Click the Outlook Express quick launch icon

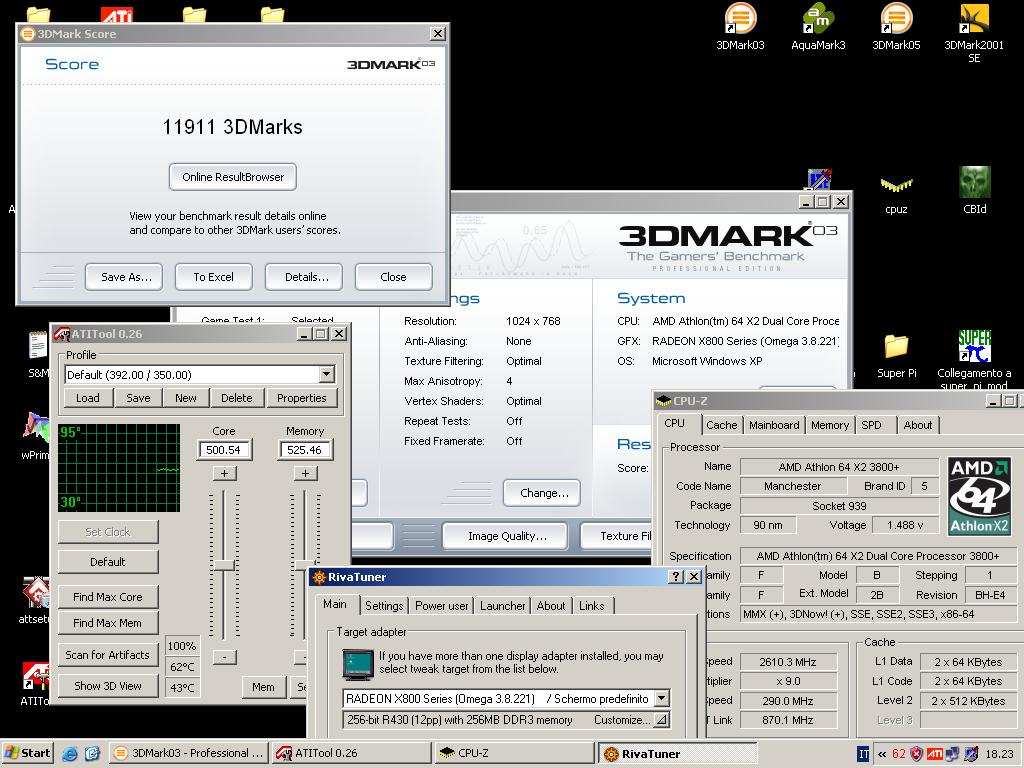(x=92, y=754)
